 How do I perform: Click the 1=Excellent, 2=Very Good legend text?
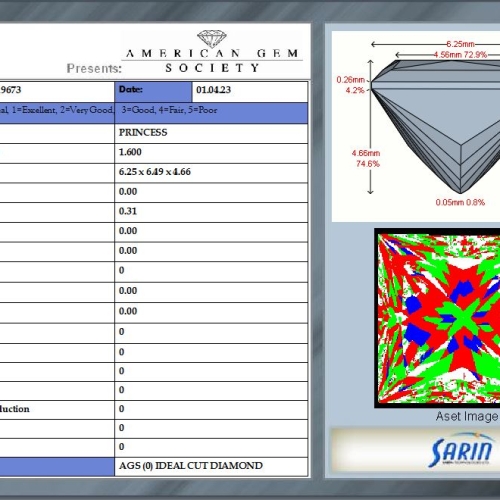(63, 110)
